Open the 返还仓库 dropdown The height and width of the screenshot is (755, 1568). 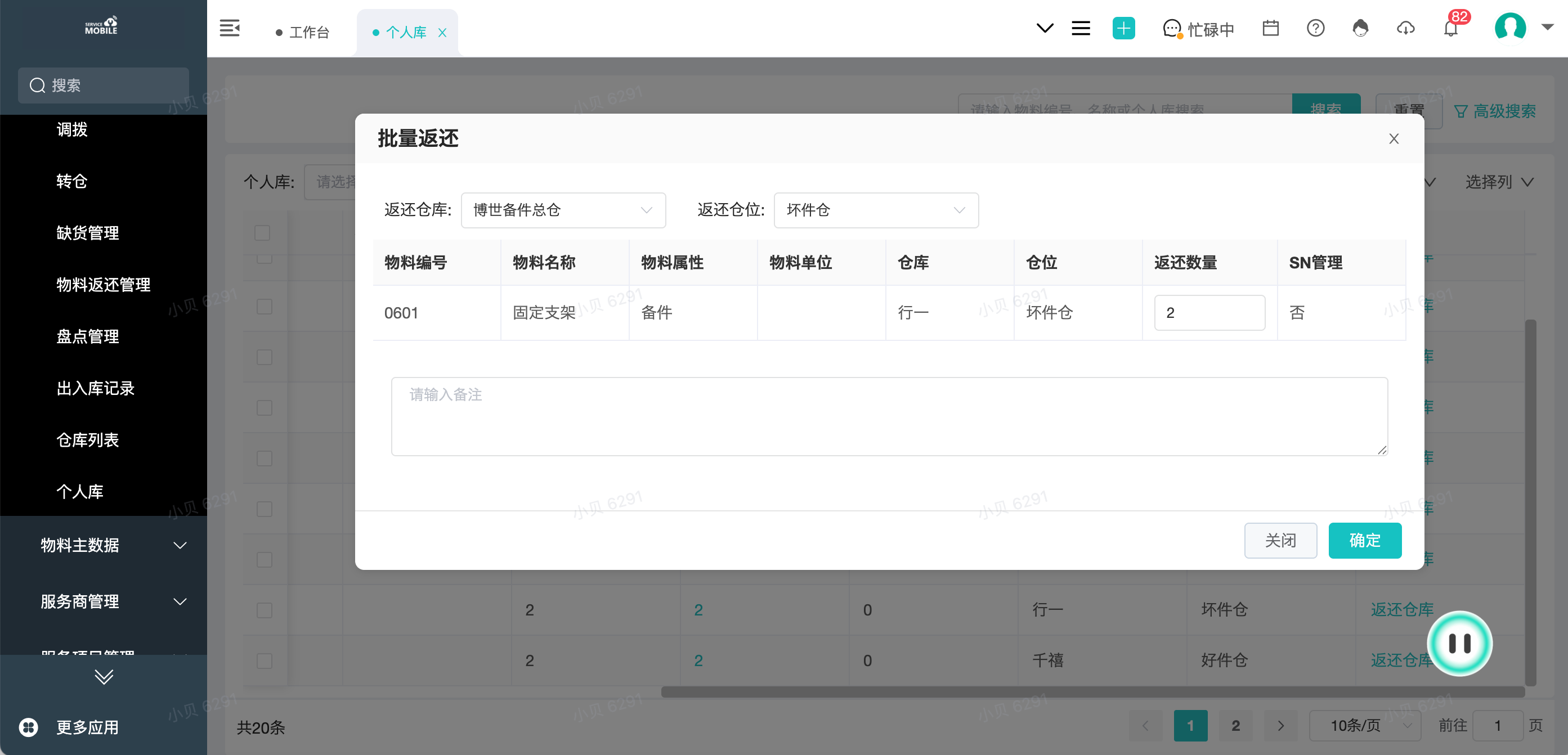[x=563, y=210]
